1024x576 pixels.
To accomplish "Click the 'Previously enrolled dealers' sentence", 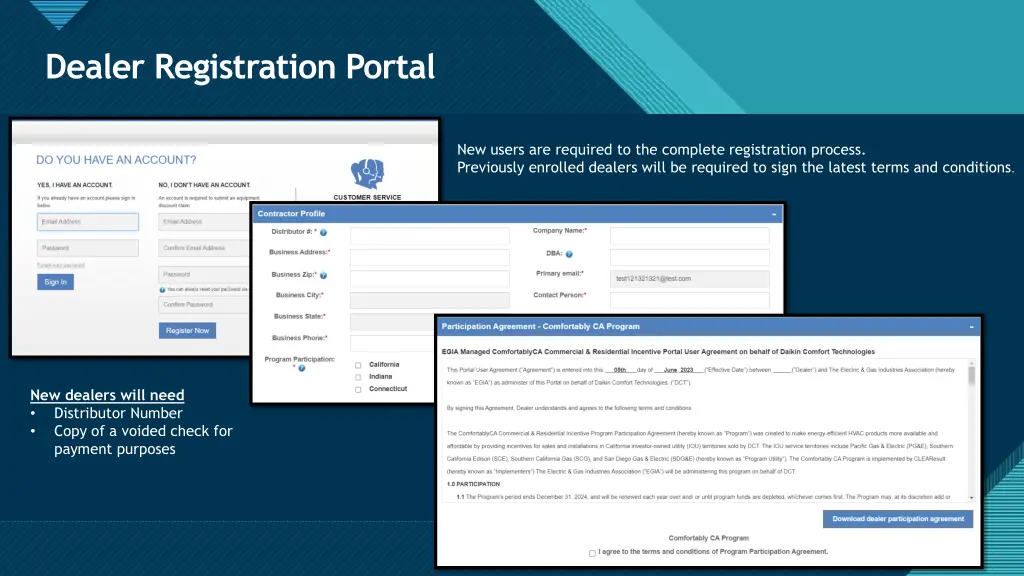I will tap(735, 168).
